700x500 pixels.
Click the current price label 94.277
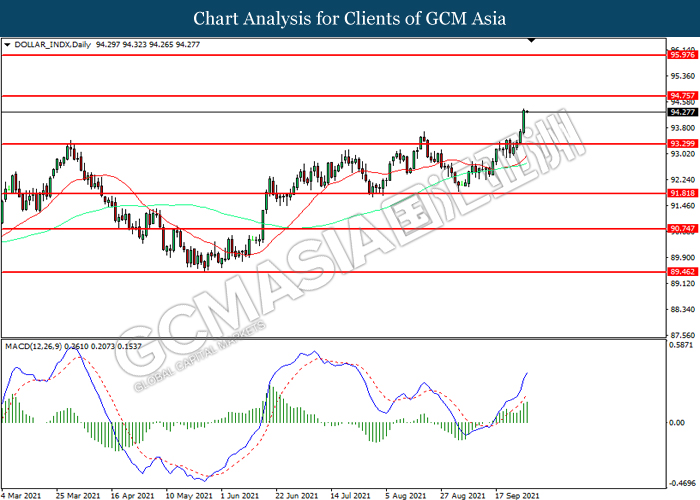(x=682, y=113)
